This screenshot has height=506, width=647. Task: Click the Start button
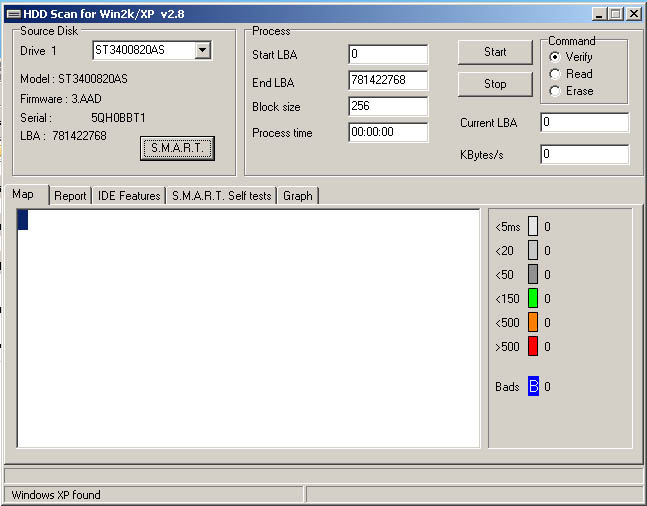pos(495,52)
